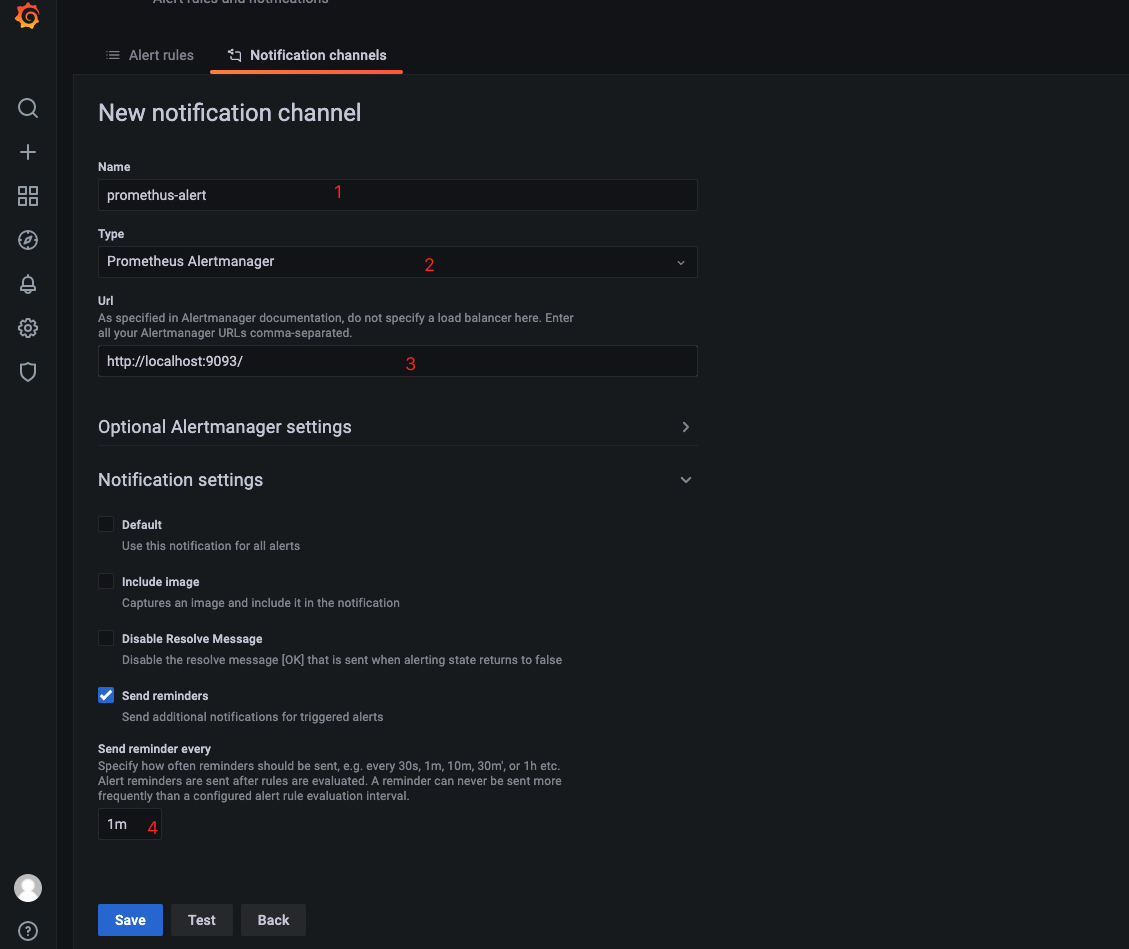The height and width of the screenshot is (949, 1129).
Task: Uncheck the Send reminders checkbox
Action: click(106, 695)
